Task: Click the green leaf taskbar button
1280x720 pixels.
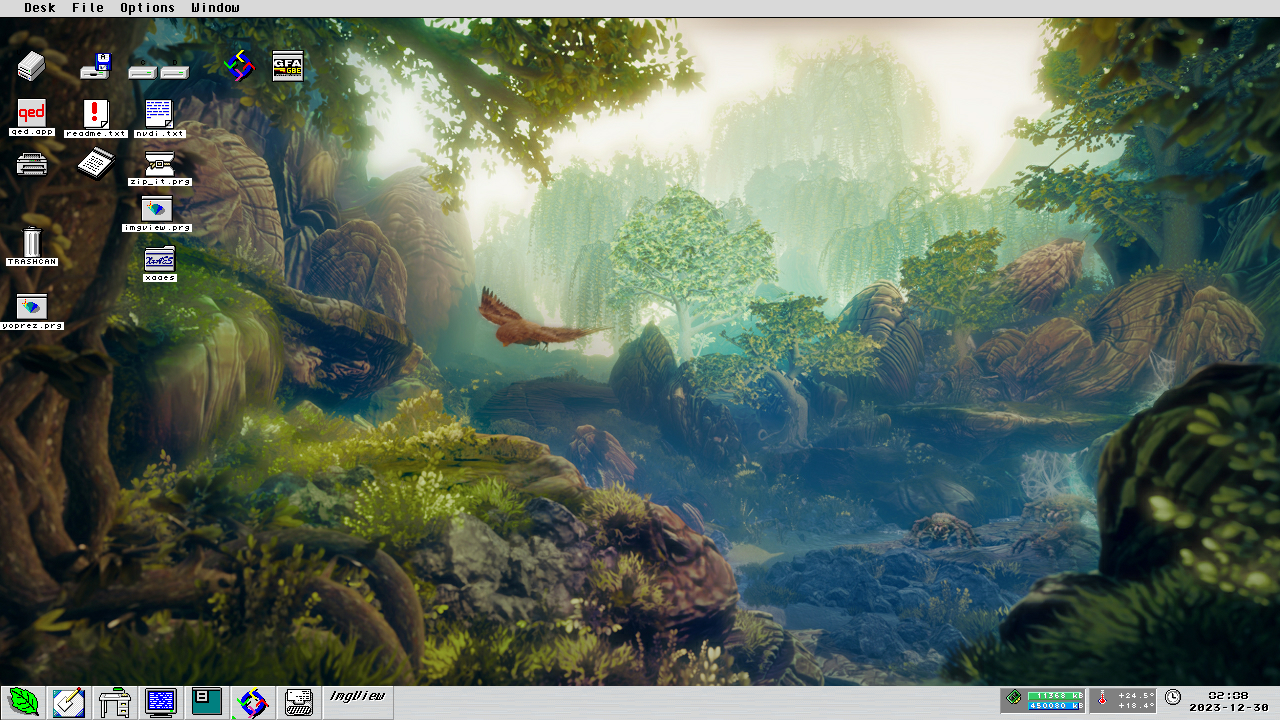Action: (23, 702)
